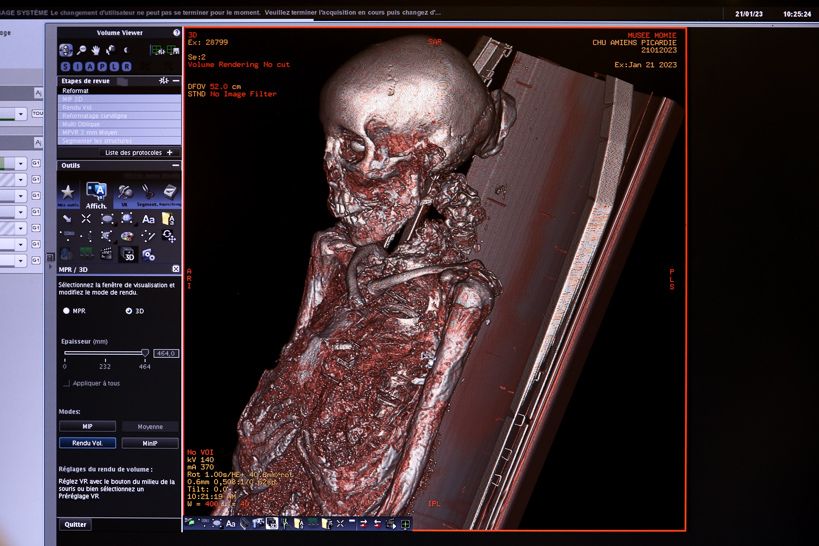
Task: Click the 3D cube tool icon
Action: click(x=128, y=255)
